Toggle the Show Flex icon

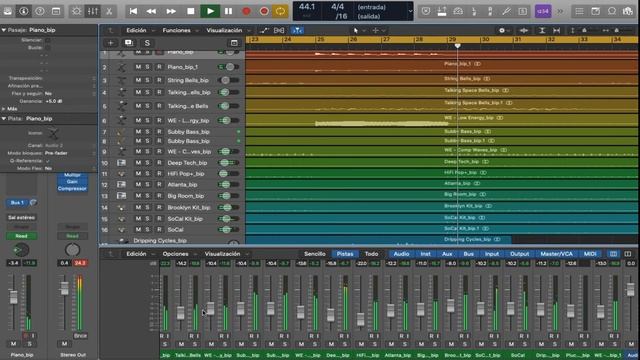(x=279, y=30)
